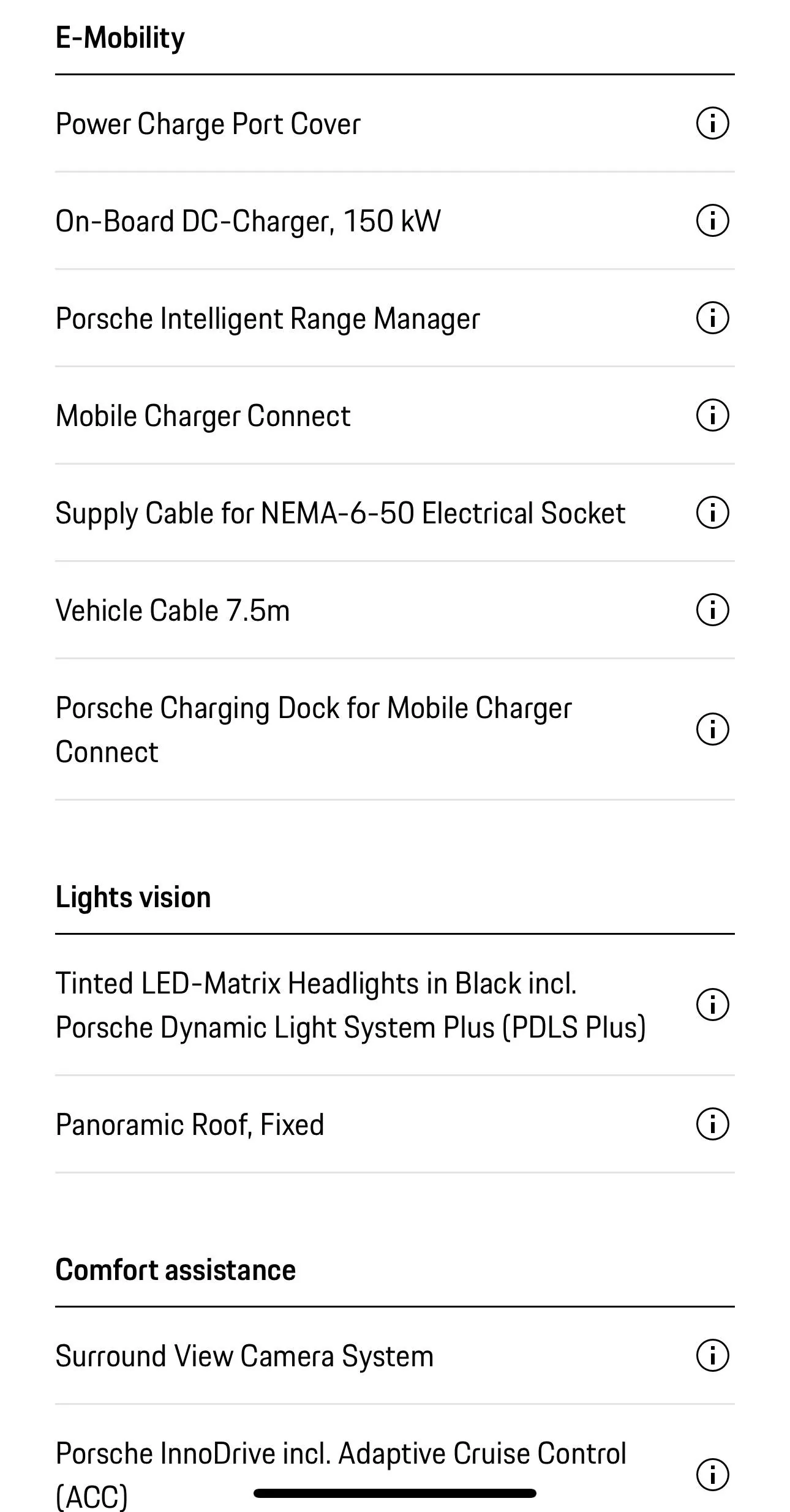
Task: Tap the Panoramic Roof, Fixed label
Action: pos(190,1125)
